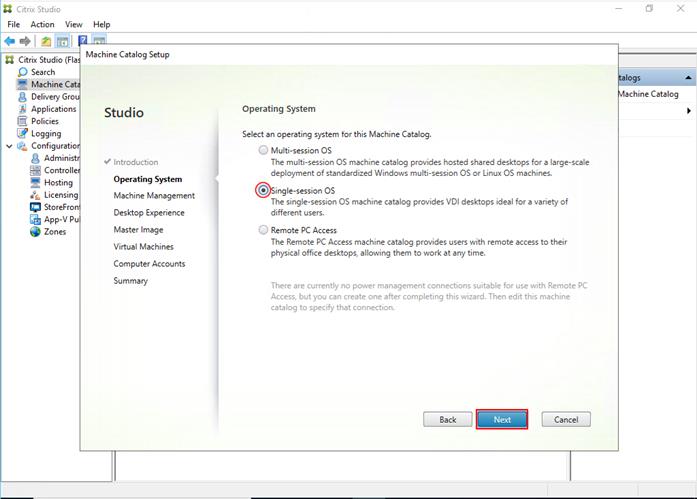Viewport: 697px width, 499px height.
Task: Click the App-V Publishing tree icon
Action: coord(35,219)
